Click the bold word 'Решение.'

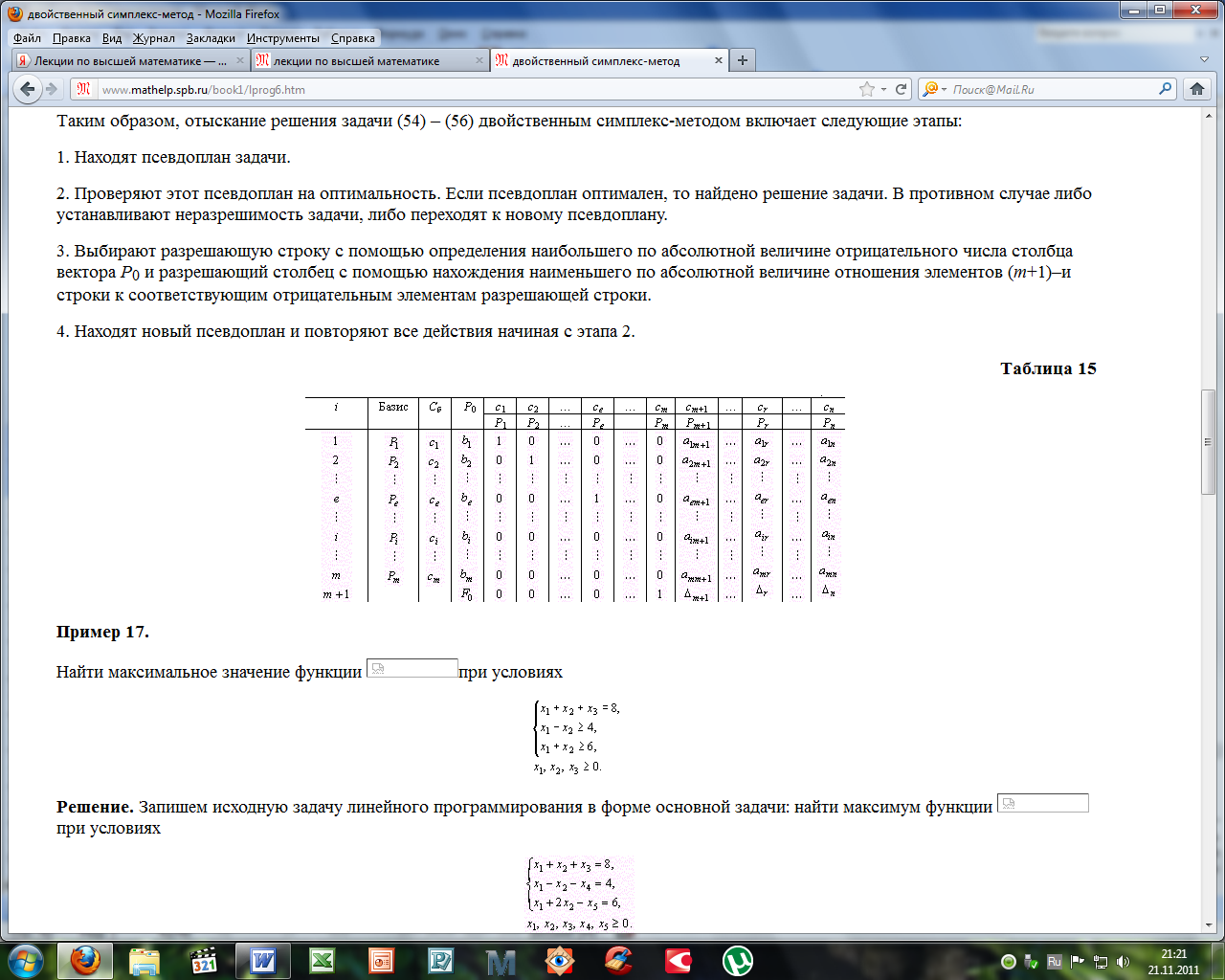click(95, 807)
